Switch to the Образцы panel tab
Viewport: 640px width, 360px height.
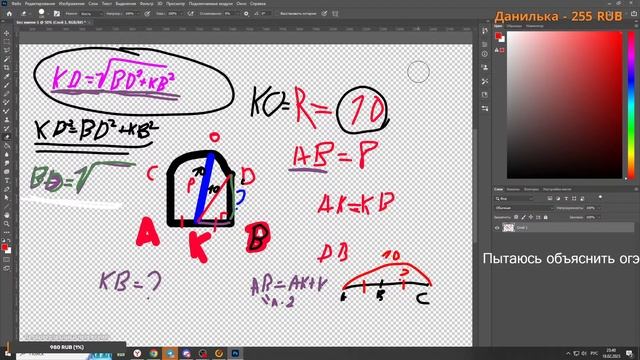click(514, 26)
